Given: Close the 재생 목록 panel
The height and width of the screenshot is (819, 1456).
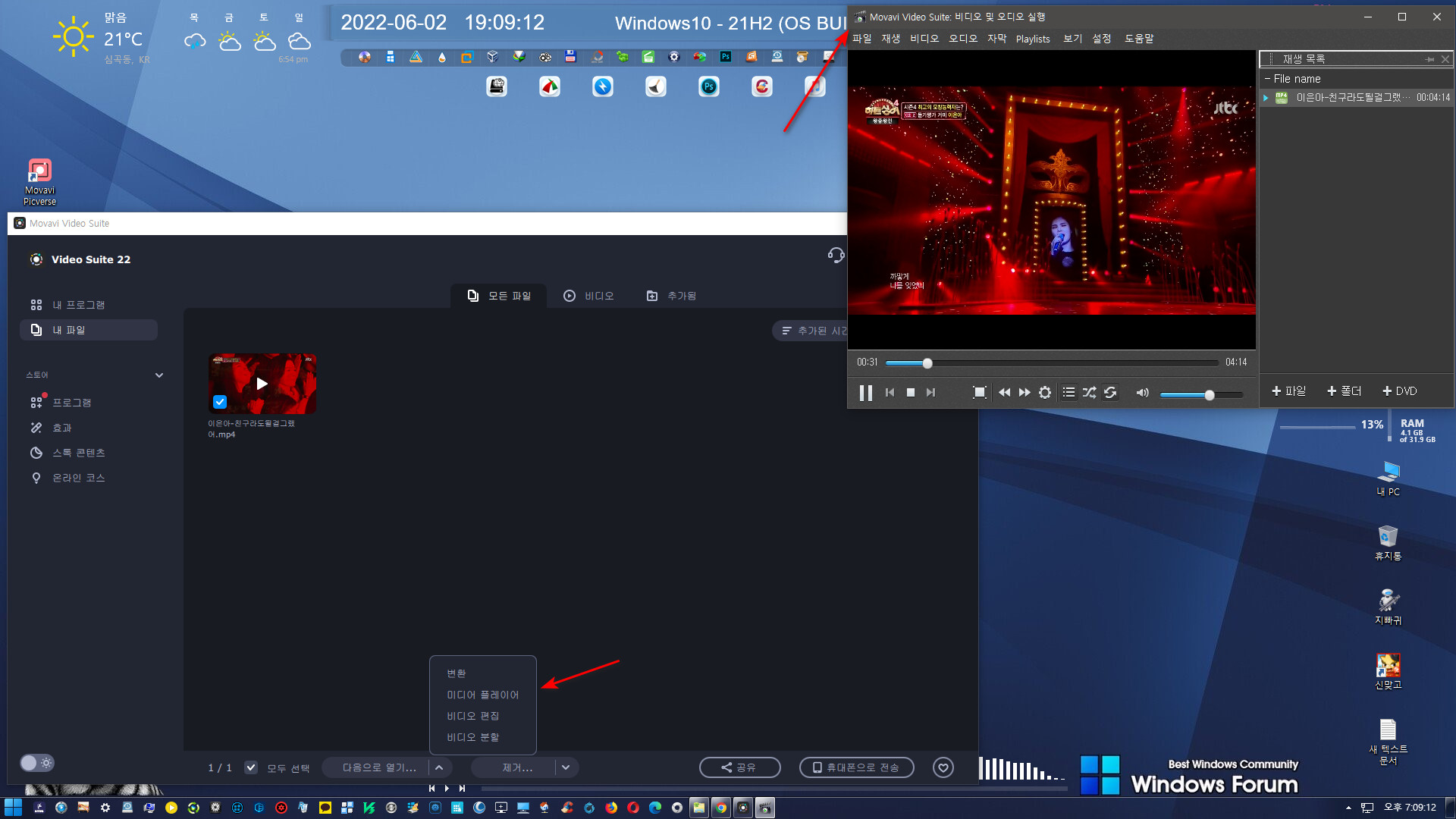Looking at the screenshot, I should 1445,59.
